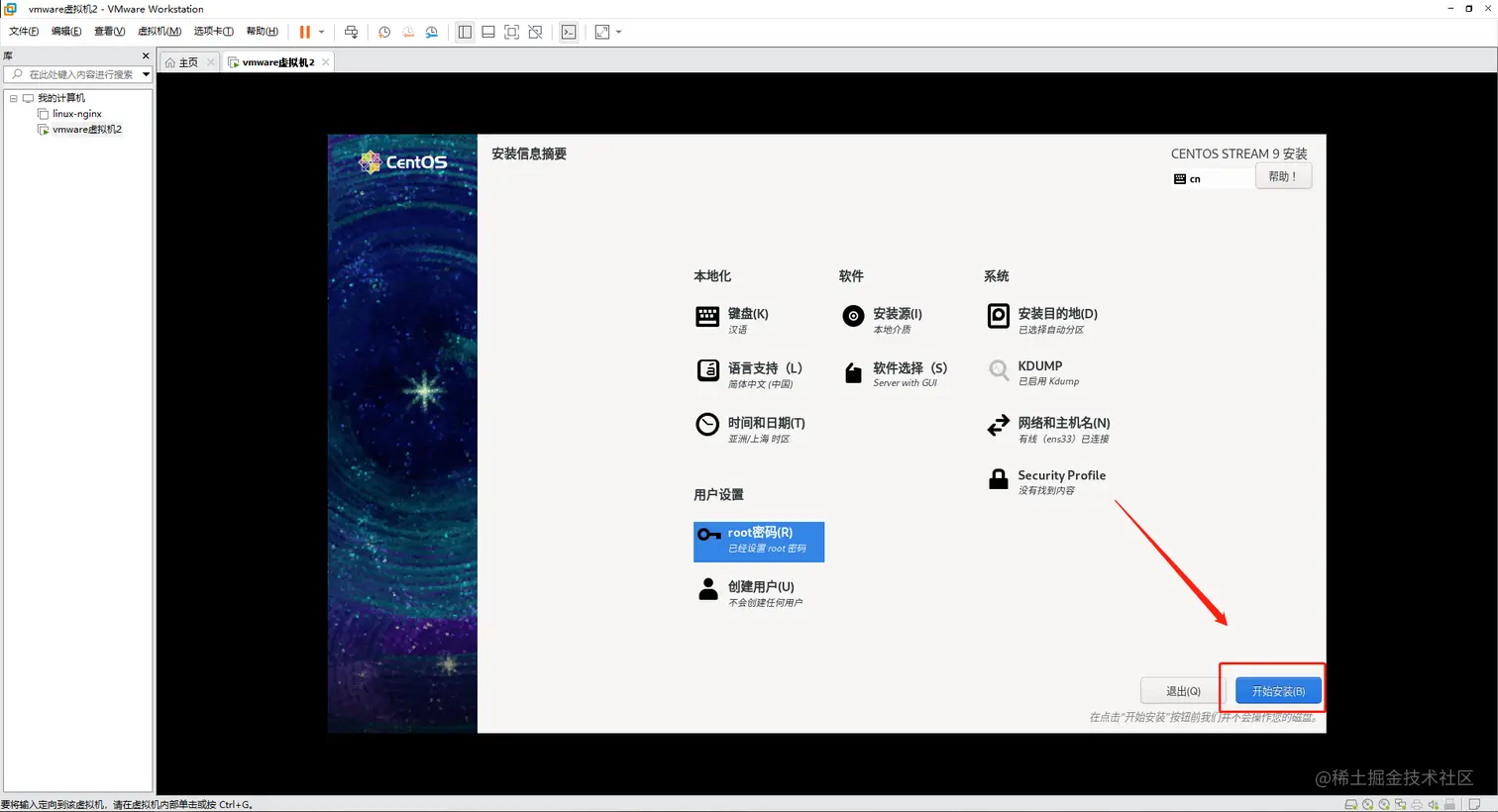The image size is (1498, 812).
Task: Open 安装目的地(D) installation destination
Action: (x=1042, y=319)
